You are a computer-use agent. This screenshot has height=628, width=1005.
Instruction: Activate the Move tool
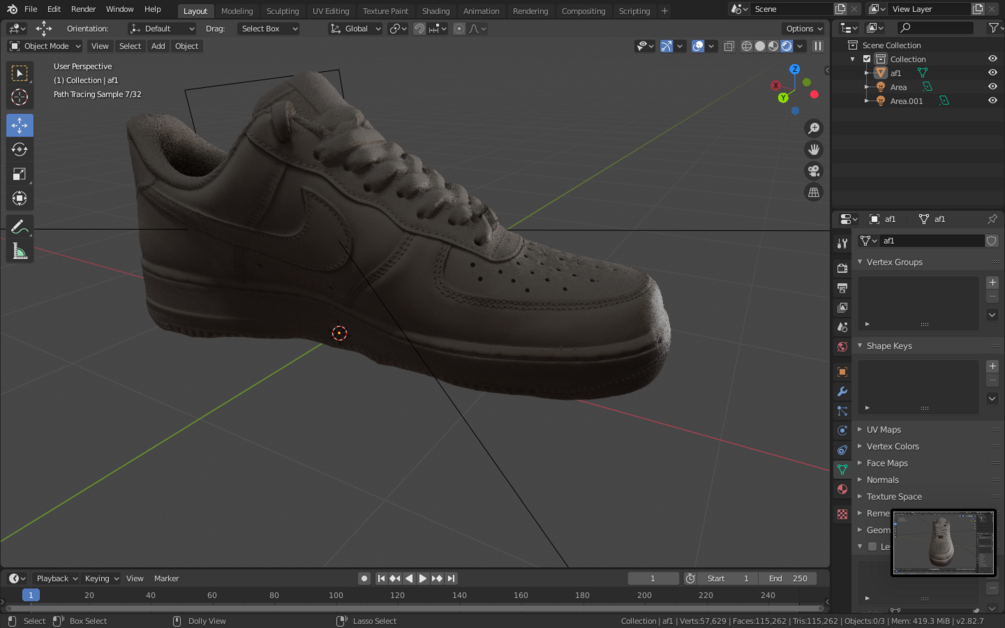[19, 125]
